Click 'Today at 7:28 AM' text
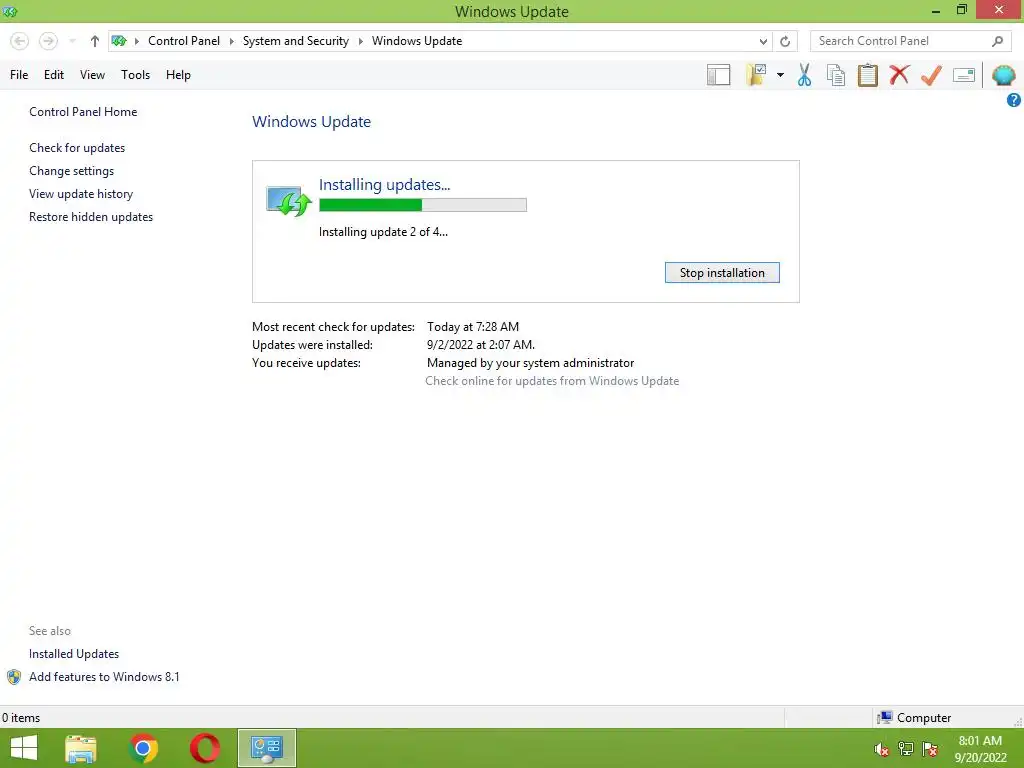Screen dimensions: 1024x768 click(x=473, y=327)
